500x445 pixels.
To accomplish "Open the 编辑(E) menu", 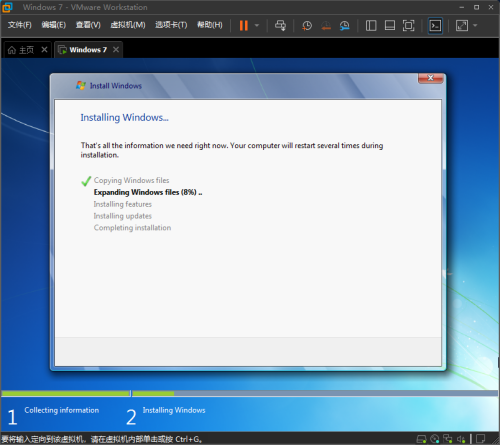I will click(54, 25).
